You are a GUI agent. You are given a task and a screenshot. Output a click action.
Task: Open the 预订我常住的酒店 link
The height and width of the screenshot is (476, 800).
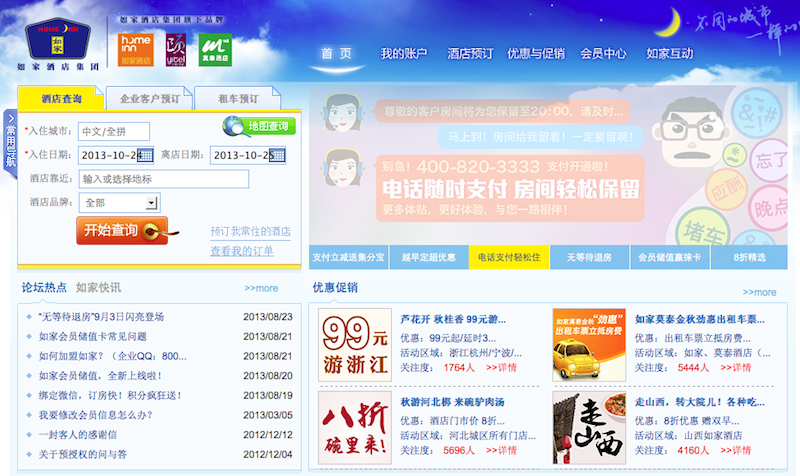tap(251, 231)
